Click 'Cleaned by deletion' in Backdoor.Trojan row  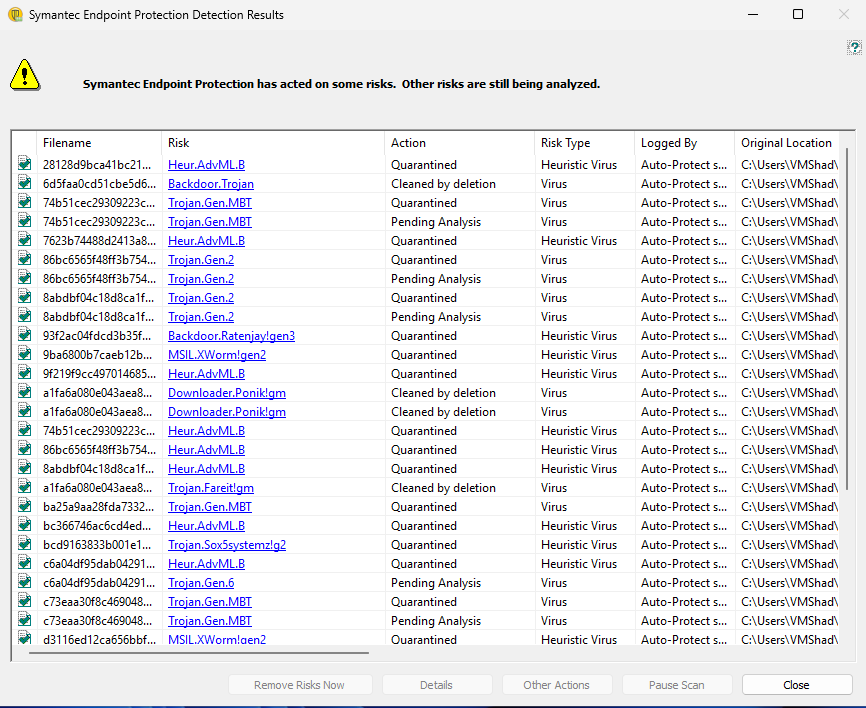443,184
